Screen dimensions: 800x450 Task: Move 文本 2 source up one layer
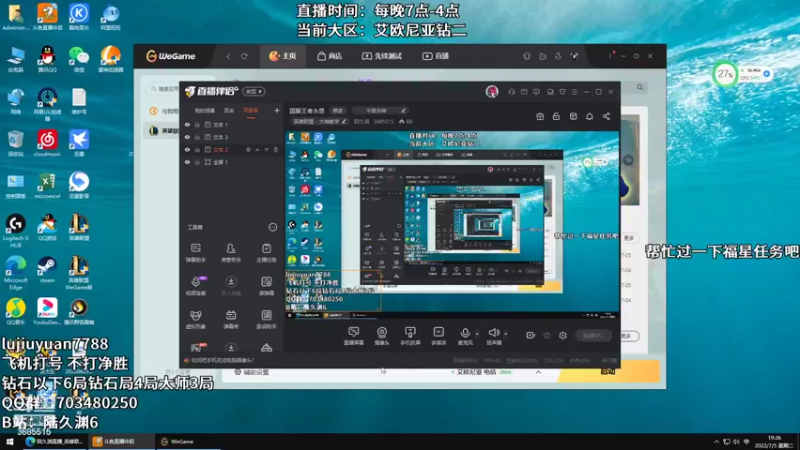(x=257, y=149)
